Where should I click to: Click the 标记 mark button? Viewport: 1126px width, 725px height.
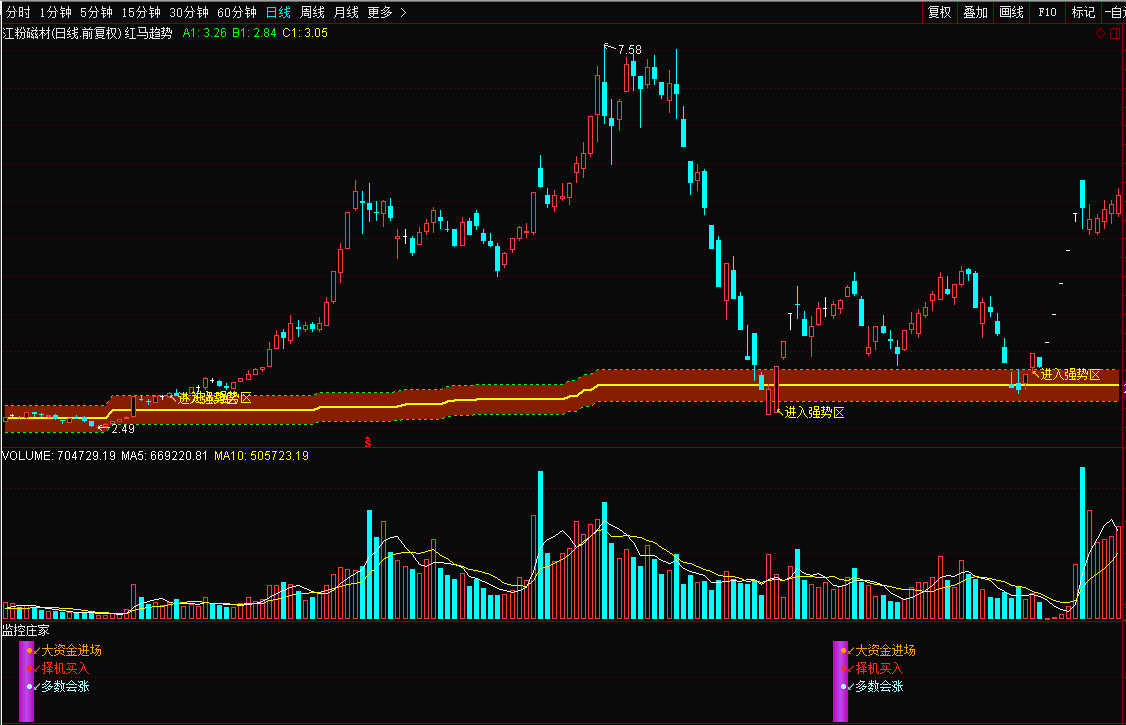[1083, 12]
